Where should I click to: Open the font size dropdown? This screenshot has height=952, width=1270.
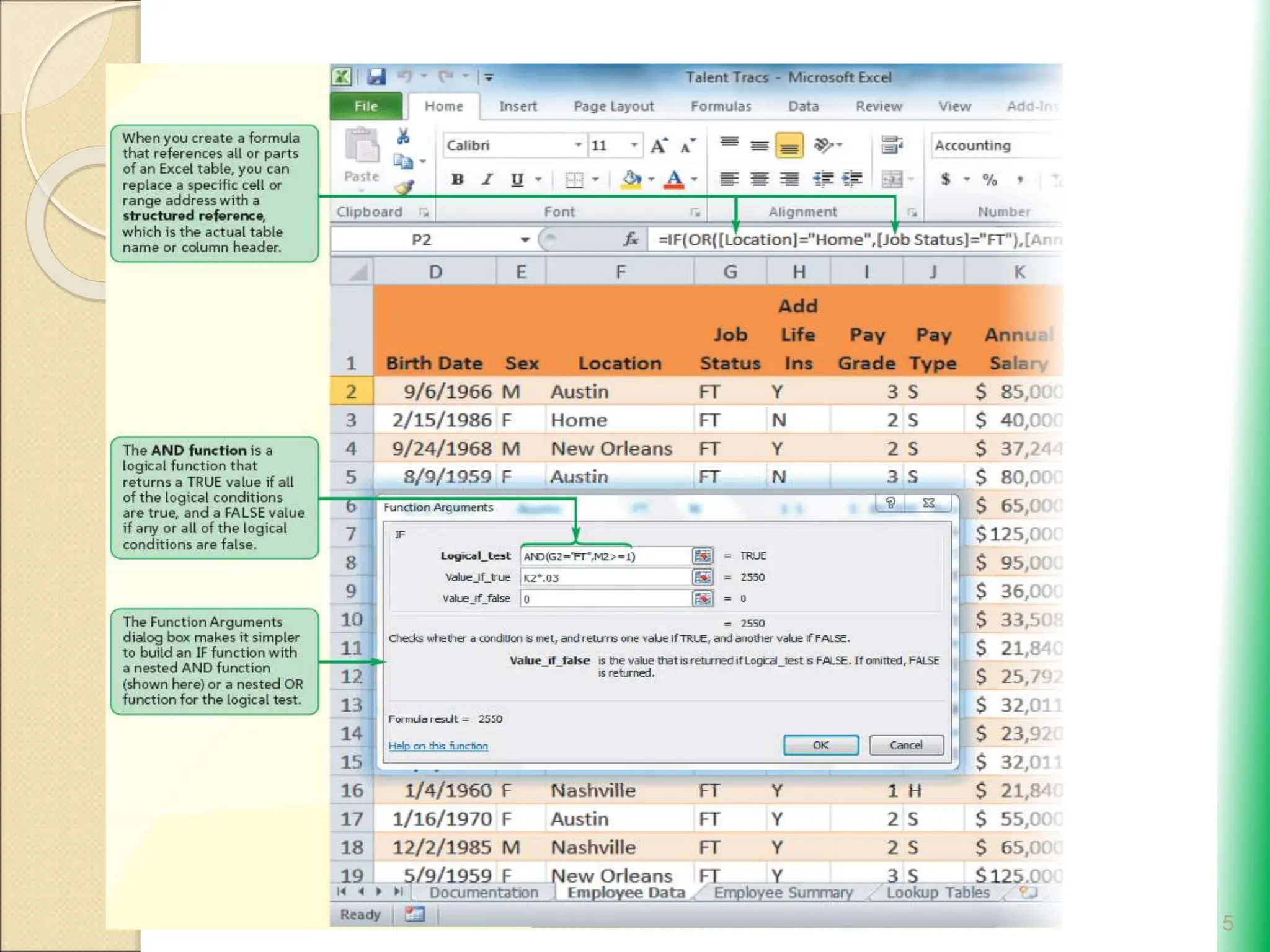(634, 145)
